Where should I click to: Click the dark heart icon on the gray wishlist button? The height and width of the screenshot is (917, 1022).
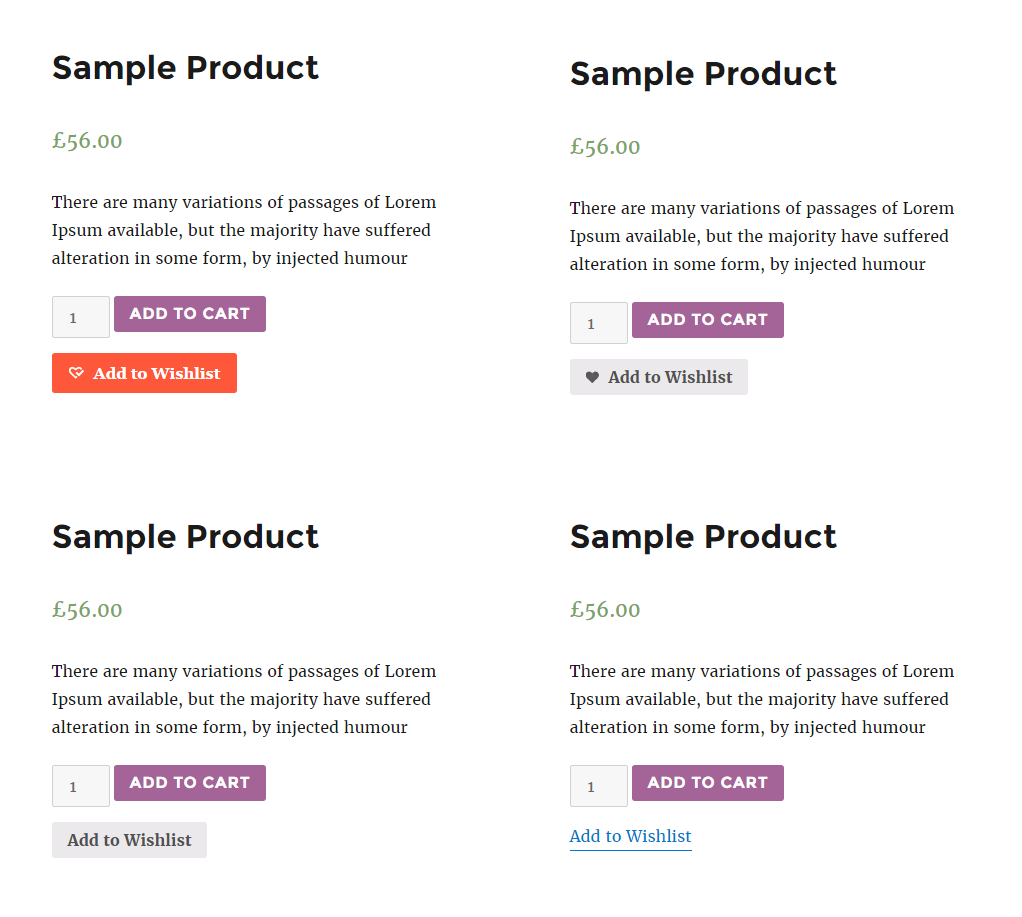click(592, 377)
